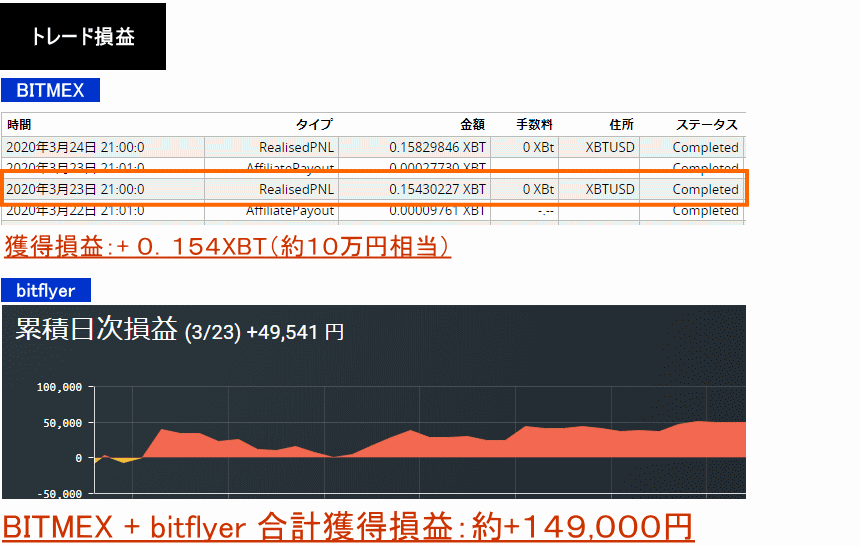860x546 pixels.
Task: Click the 累積日次損益 chart title
Action: (x=96, y=329)
